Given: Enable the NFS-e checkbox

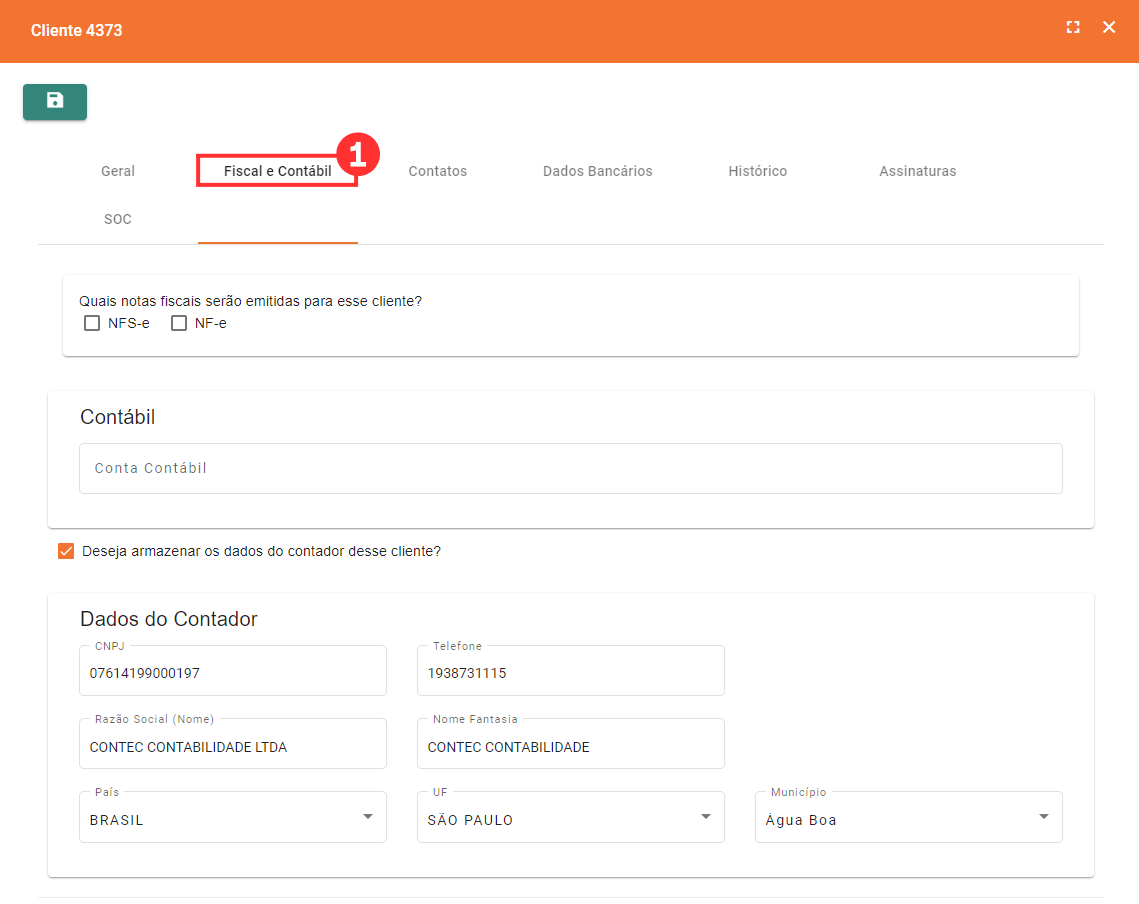Looking at the screenshot, I should coord(92,323).
